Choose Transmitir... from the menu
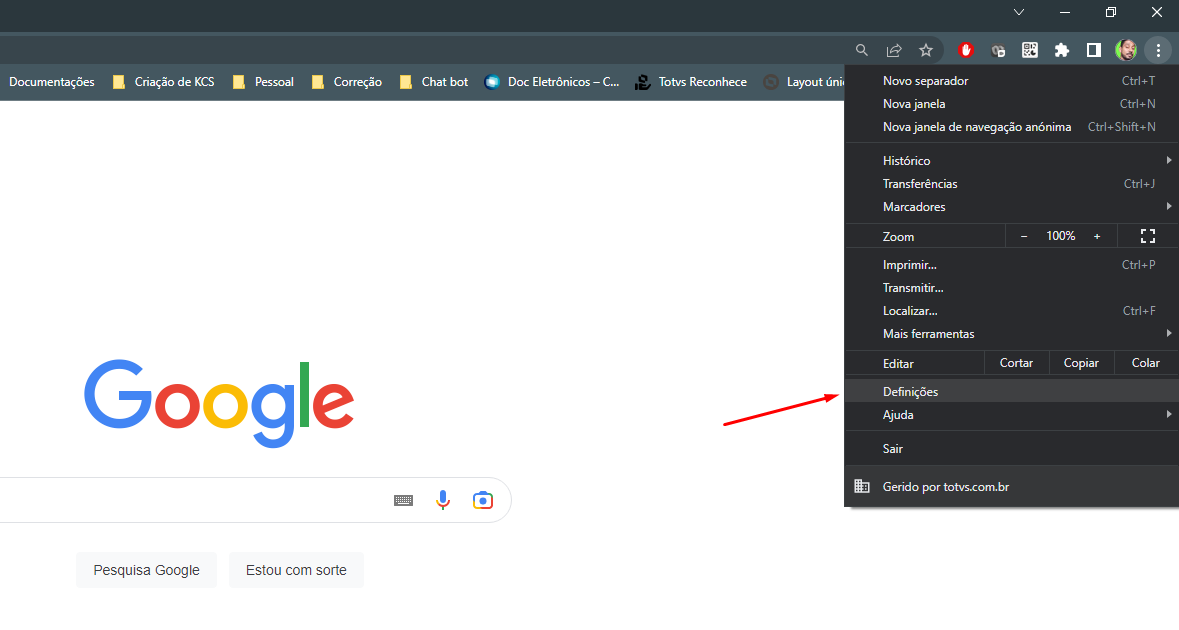The width and height of the screenshot is (1179, 630). click(1011, 288)
